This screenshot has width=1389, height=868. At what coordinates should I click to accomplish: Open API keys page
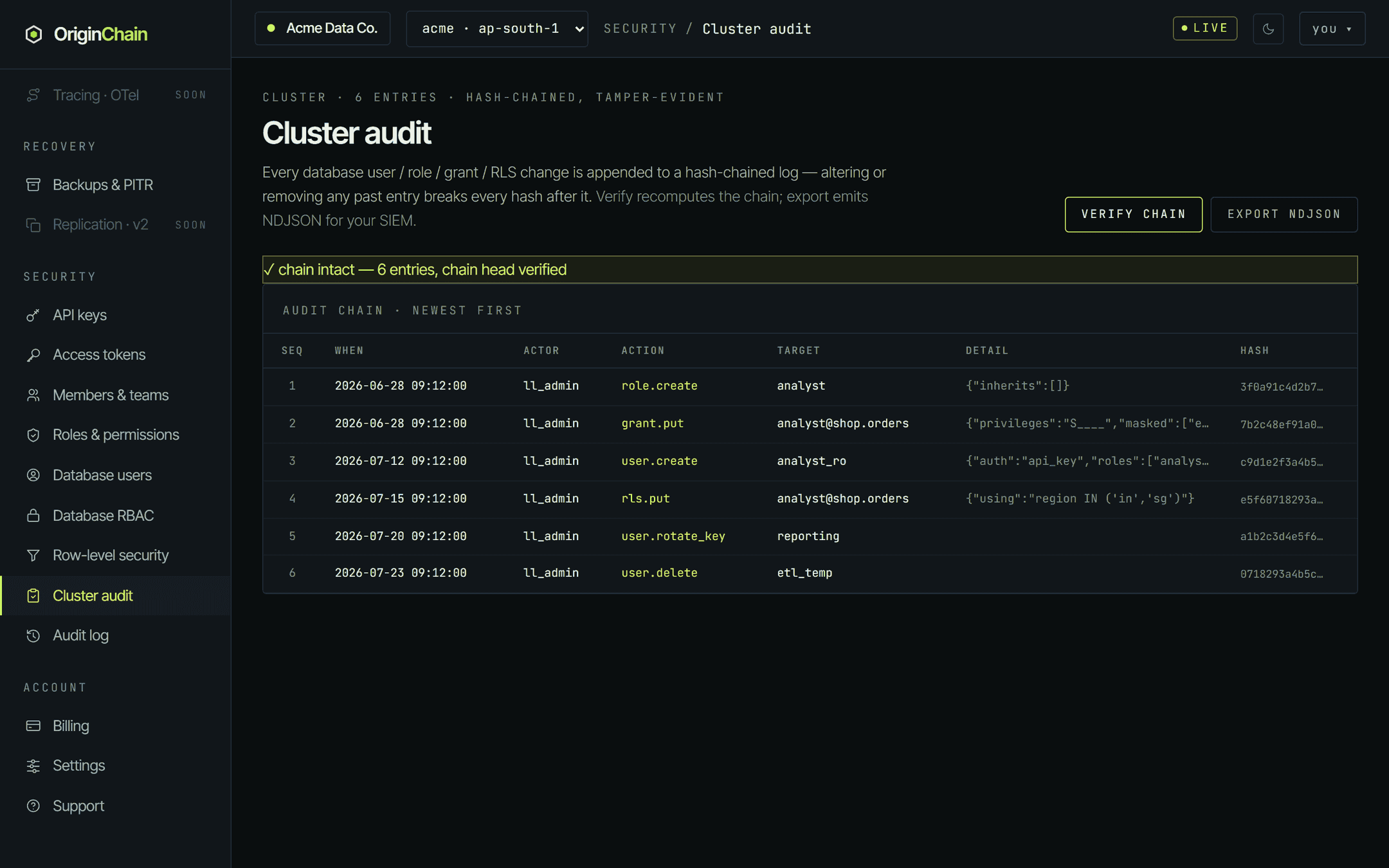116,315
